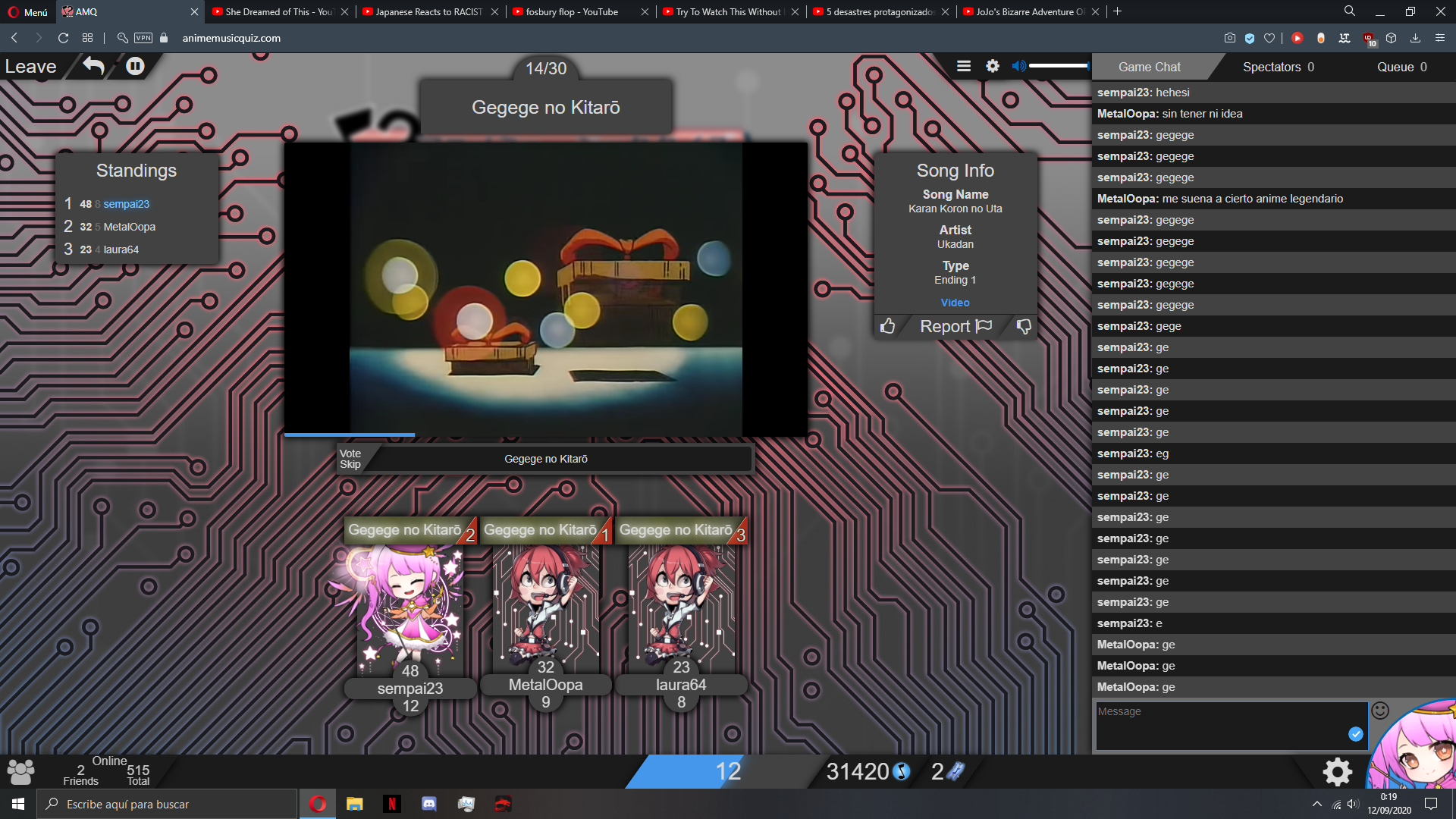Adjust the volume slider
Viewport: 1456px width, 819px height.
(1059, 67)
